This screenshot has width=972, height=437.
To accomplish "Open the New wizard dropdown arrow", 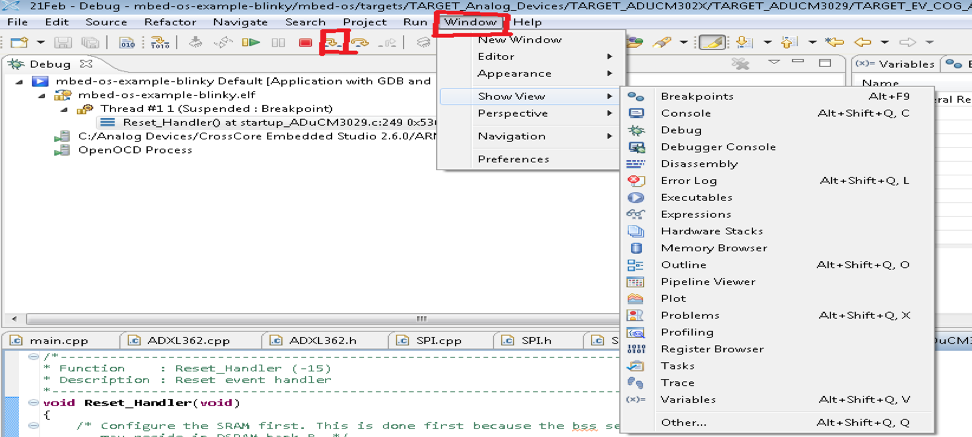I will [41, 42].
